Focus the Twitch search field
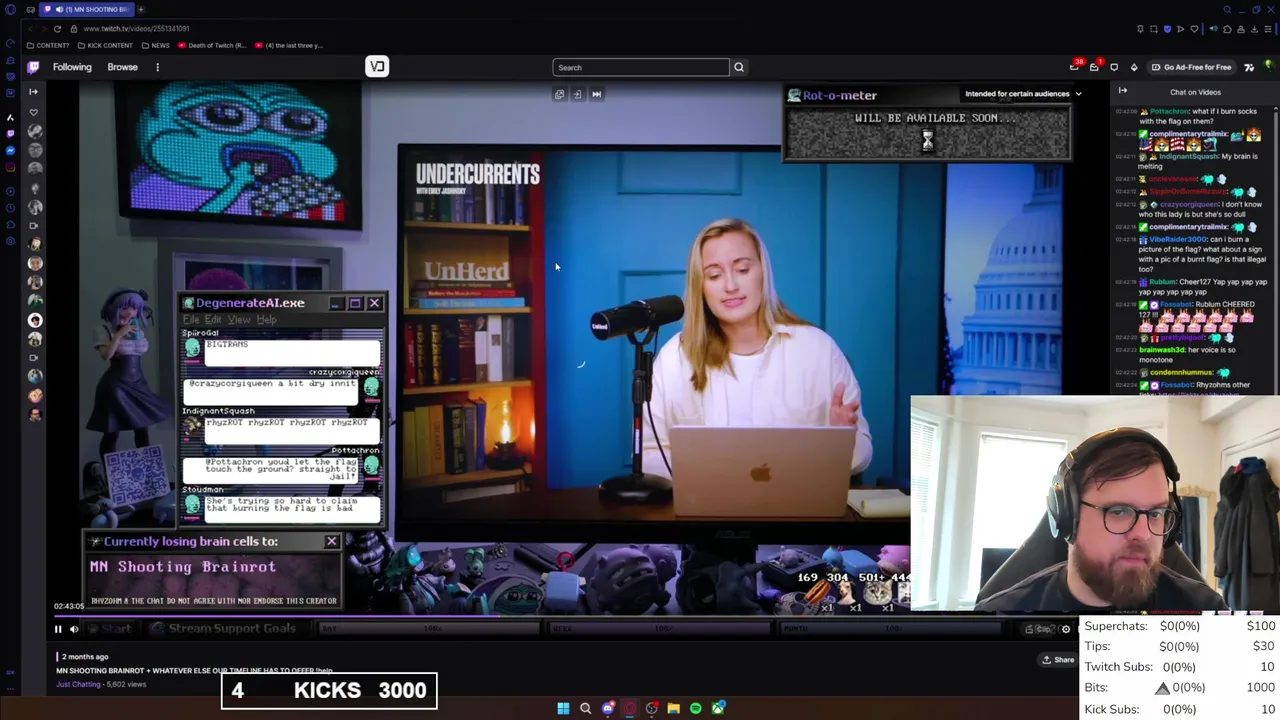Viewport: 1280px width, 720px height. point(640,67)
